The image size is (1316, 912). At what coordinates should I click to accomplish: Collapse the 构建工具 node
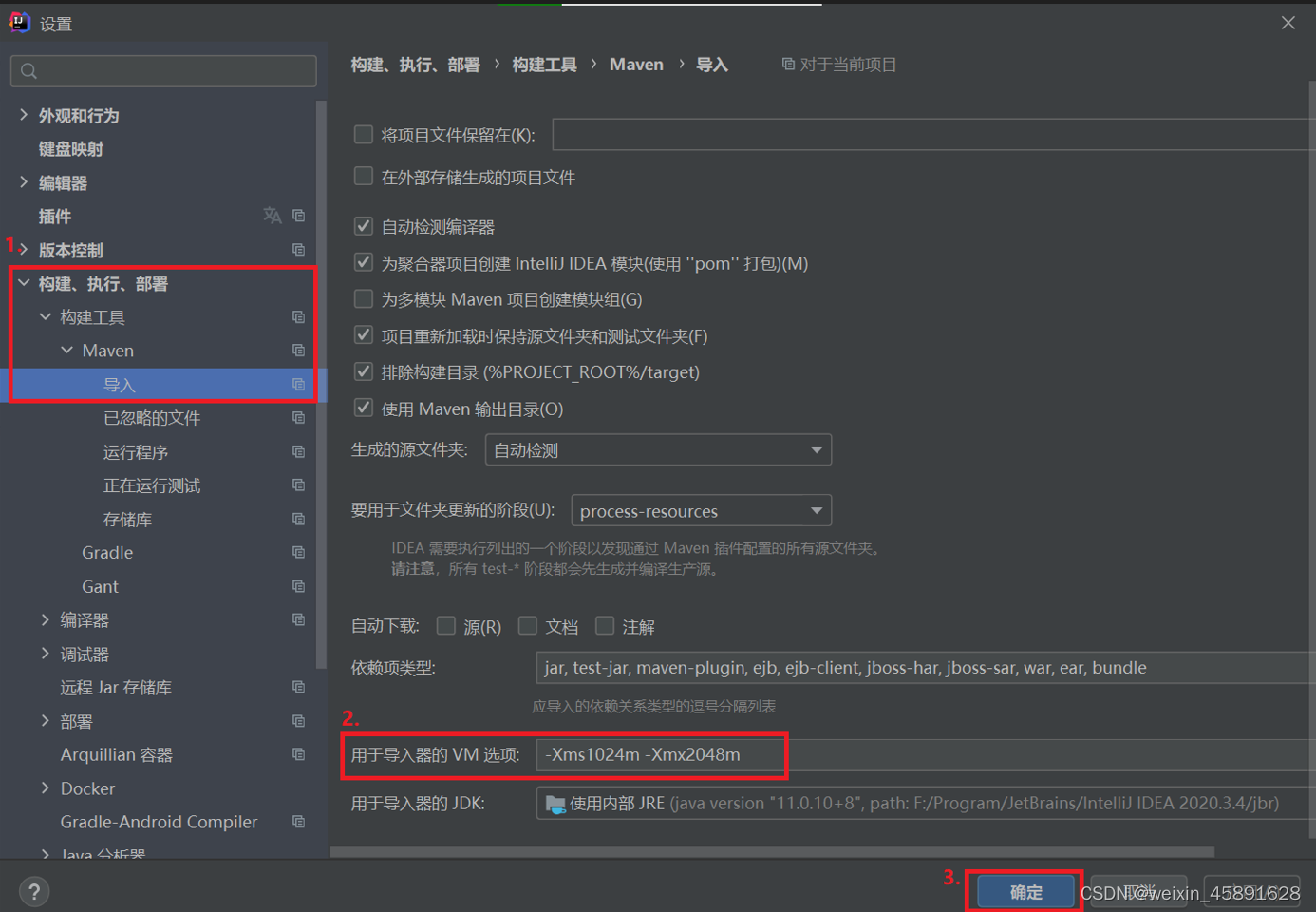pyautogui.click(x=46, y=317)
